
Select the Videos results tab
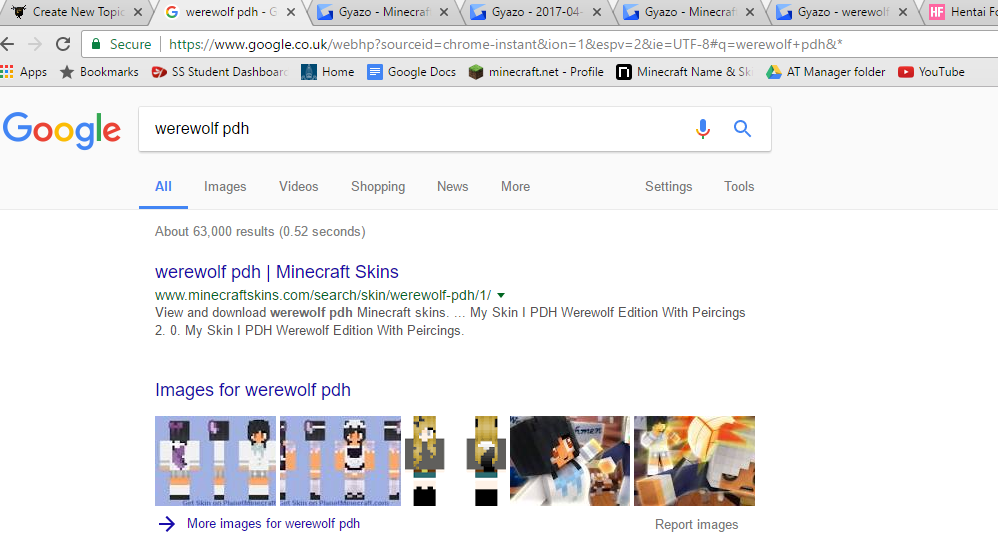point(299,187)
